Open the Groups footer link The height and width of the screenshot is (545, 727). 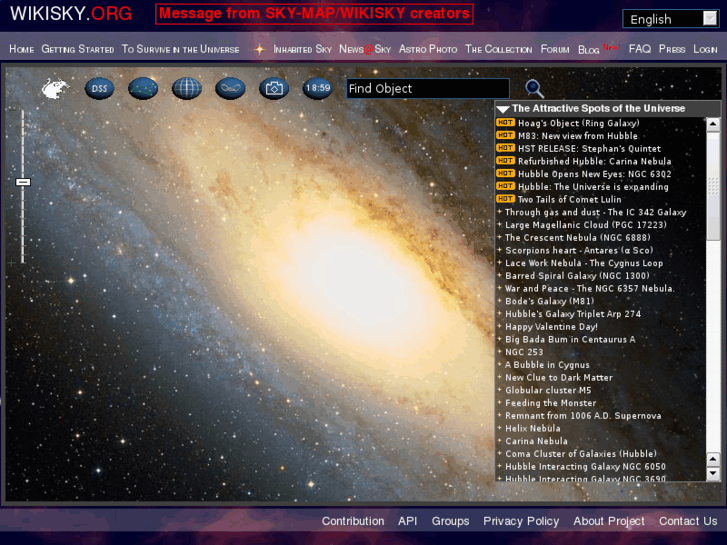tap(450, 521)
